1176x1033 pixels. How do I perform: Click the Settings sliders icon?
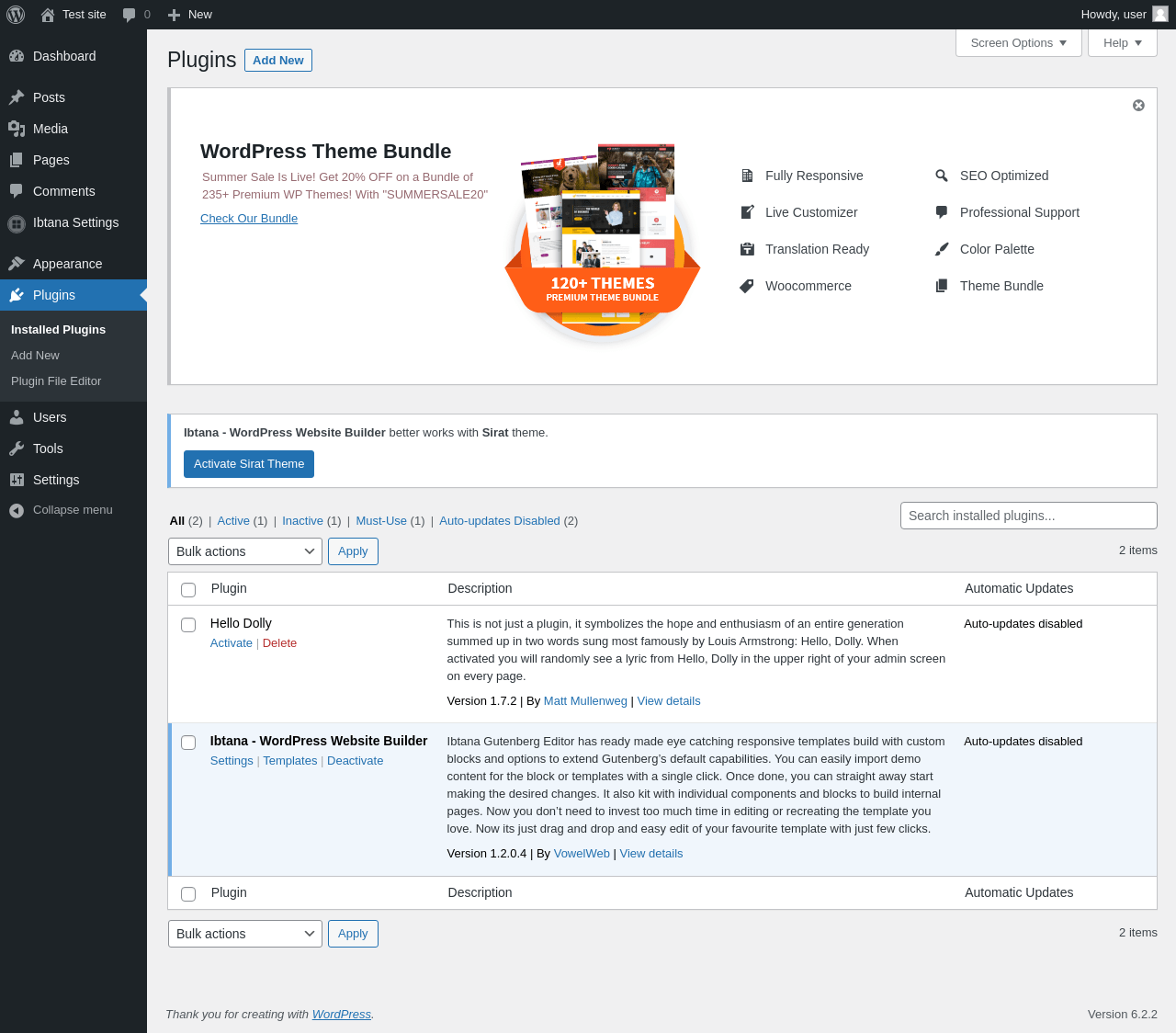pyautogui.click(x=17, y=480)
